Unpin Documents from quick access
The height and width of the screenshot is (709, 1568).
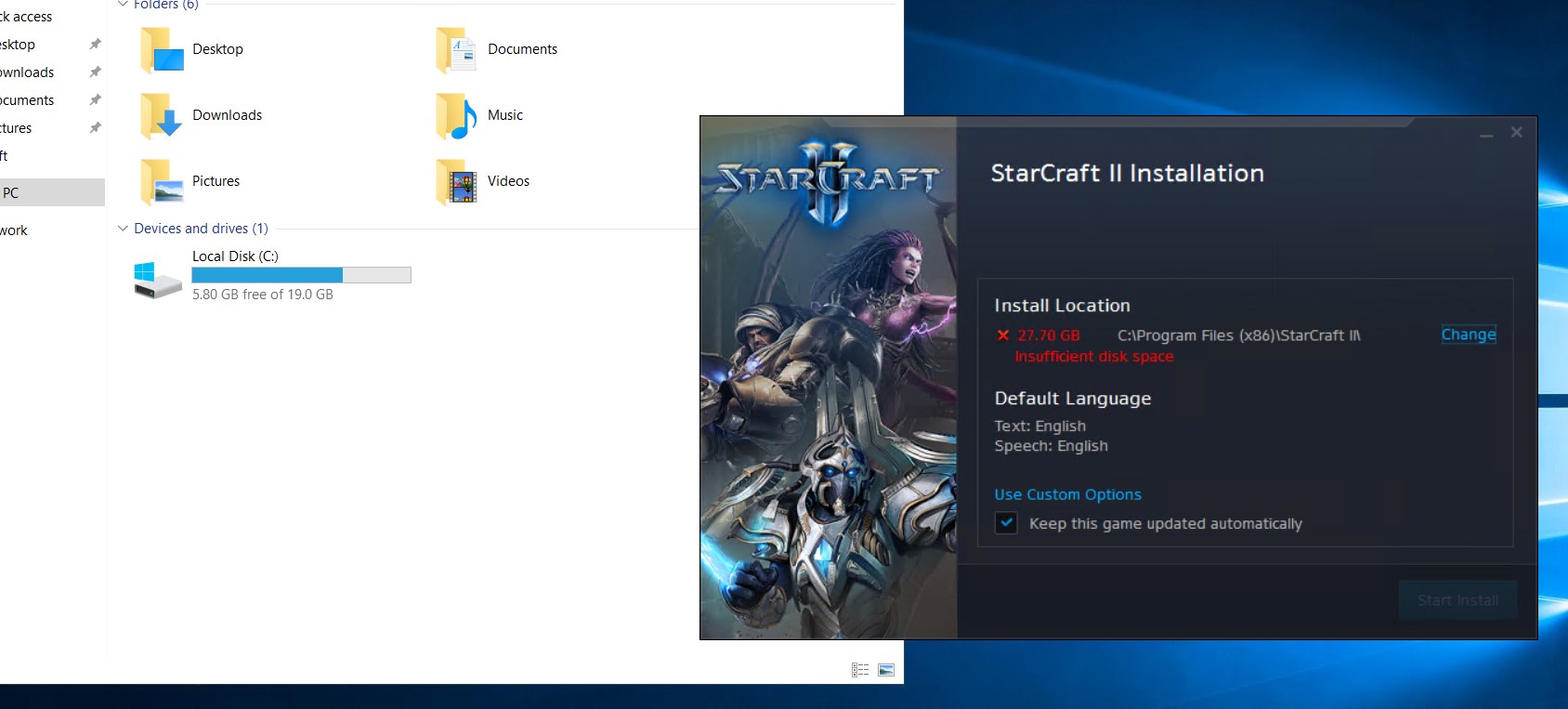(x=95, y=100)
